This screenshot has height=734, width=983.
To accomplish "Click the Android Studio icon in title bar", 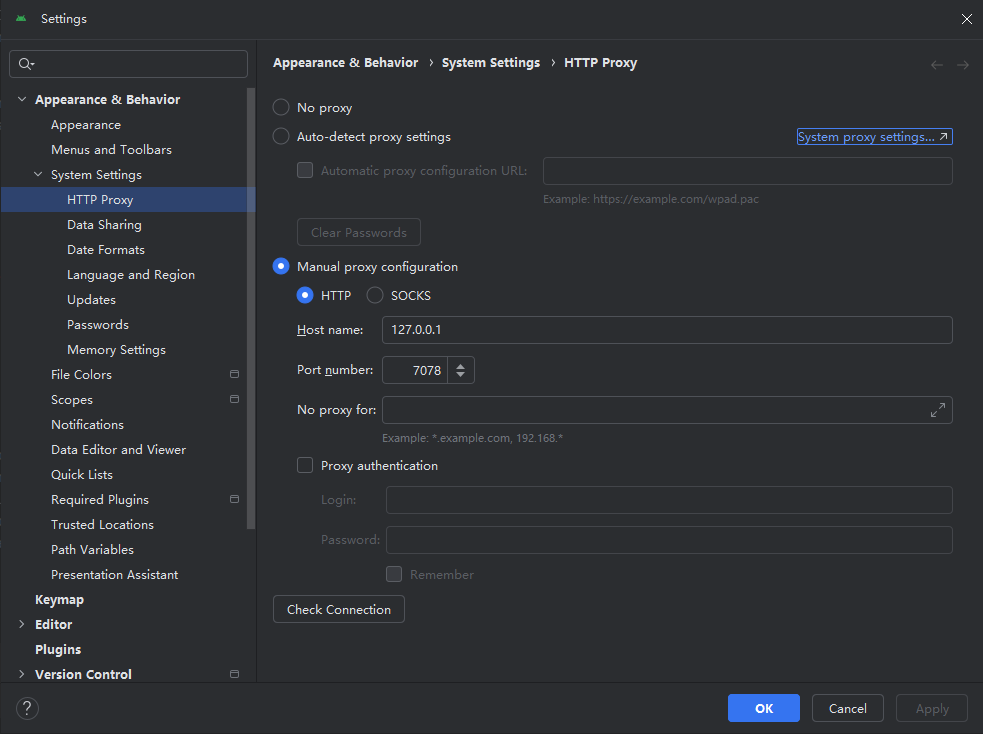I will tap(21, 19).
